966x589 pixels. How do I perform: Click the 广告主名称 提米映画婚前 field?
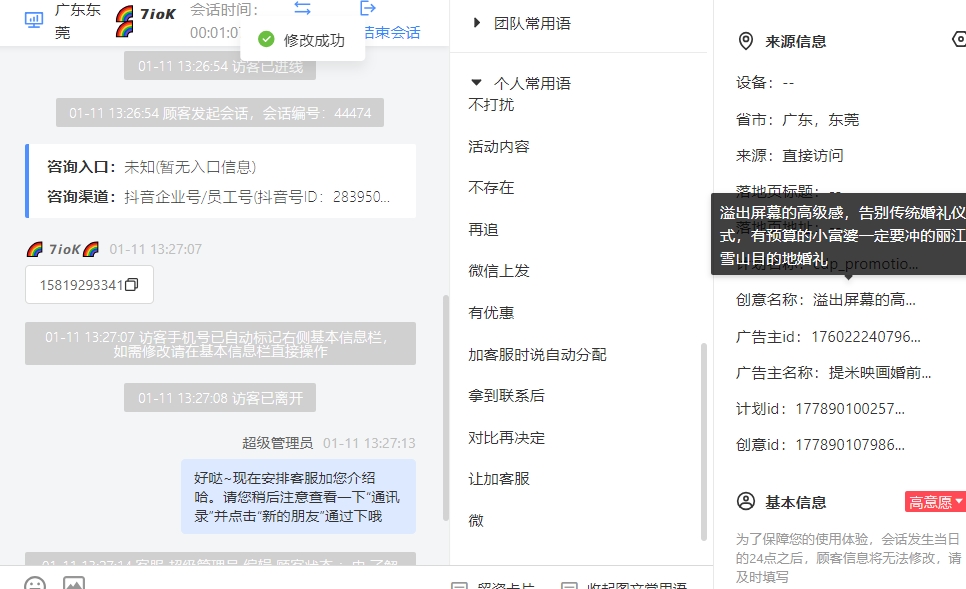coord(834,373)
